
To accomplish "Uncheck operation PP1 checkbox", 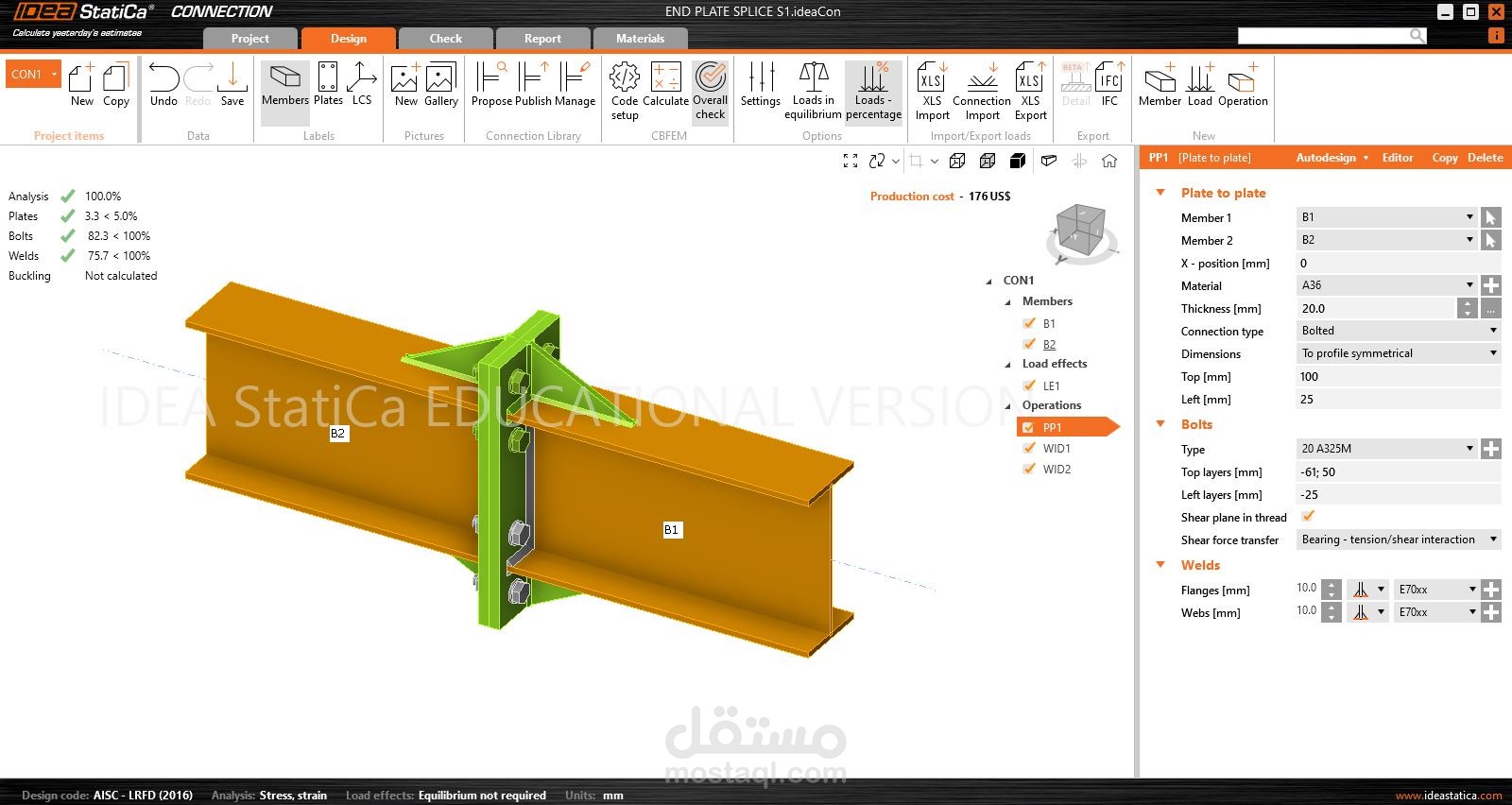I will click(x=1029, y=427).
